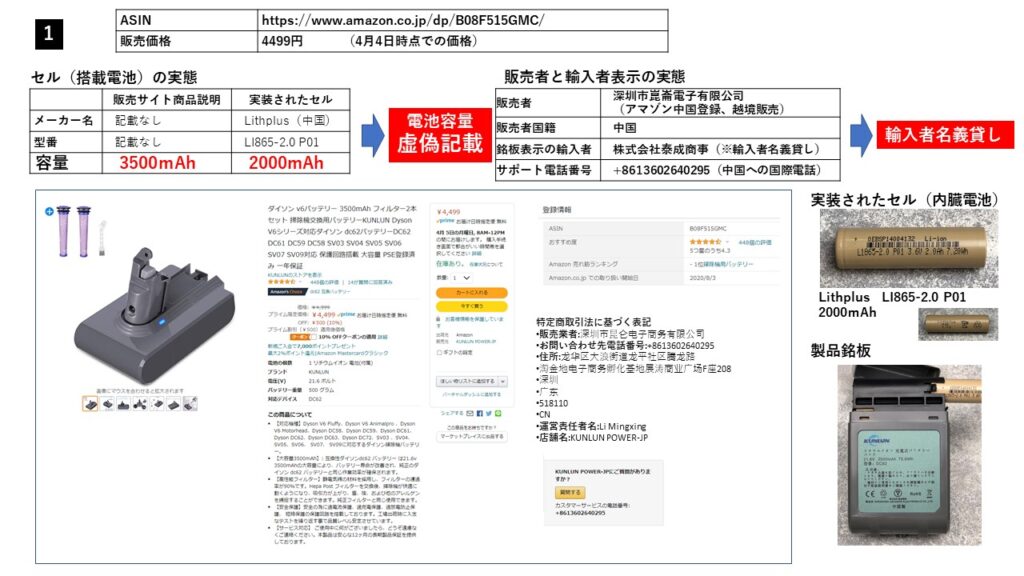This screenshot has width=1024, height=576.
Task: Select the last product thumbnail image
Action: pyautogui.click(x=189, y=403)
